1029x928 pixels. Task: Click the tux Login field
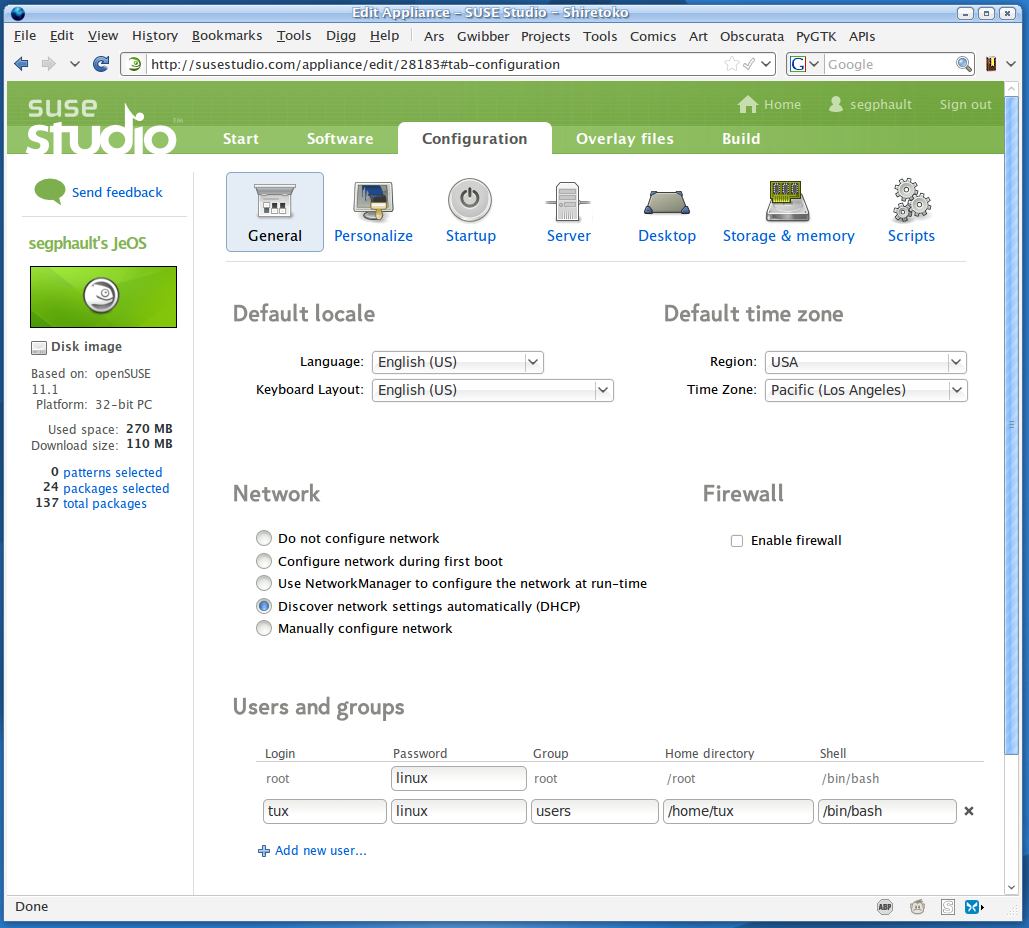point(324,811)
